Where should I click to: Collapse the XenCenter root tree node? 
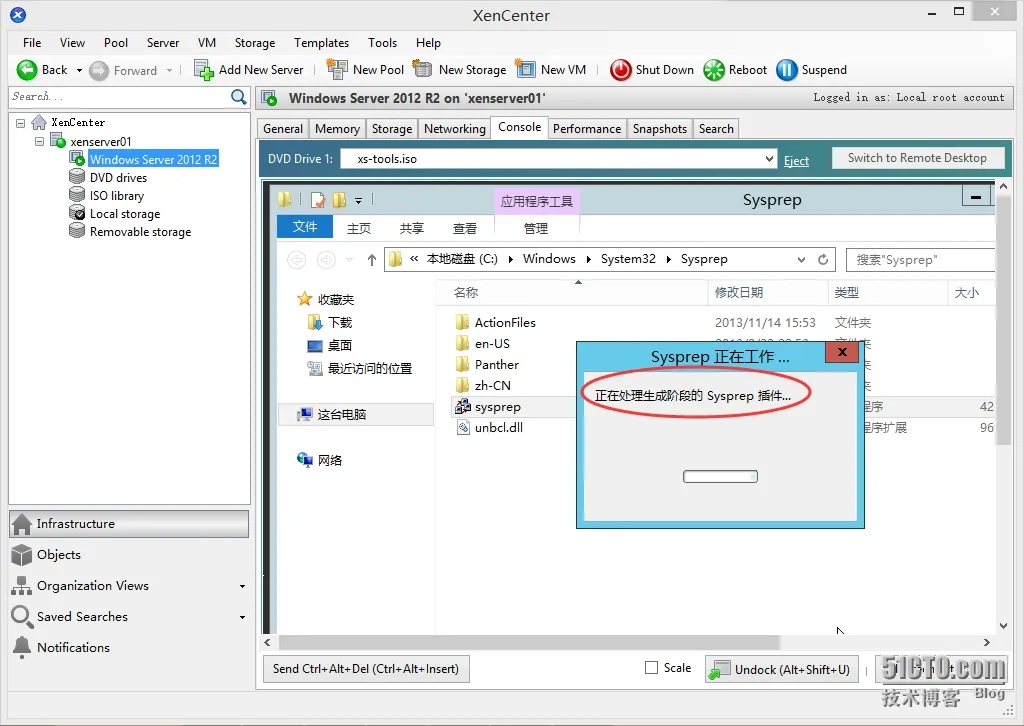pos(21,123)
